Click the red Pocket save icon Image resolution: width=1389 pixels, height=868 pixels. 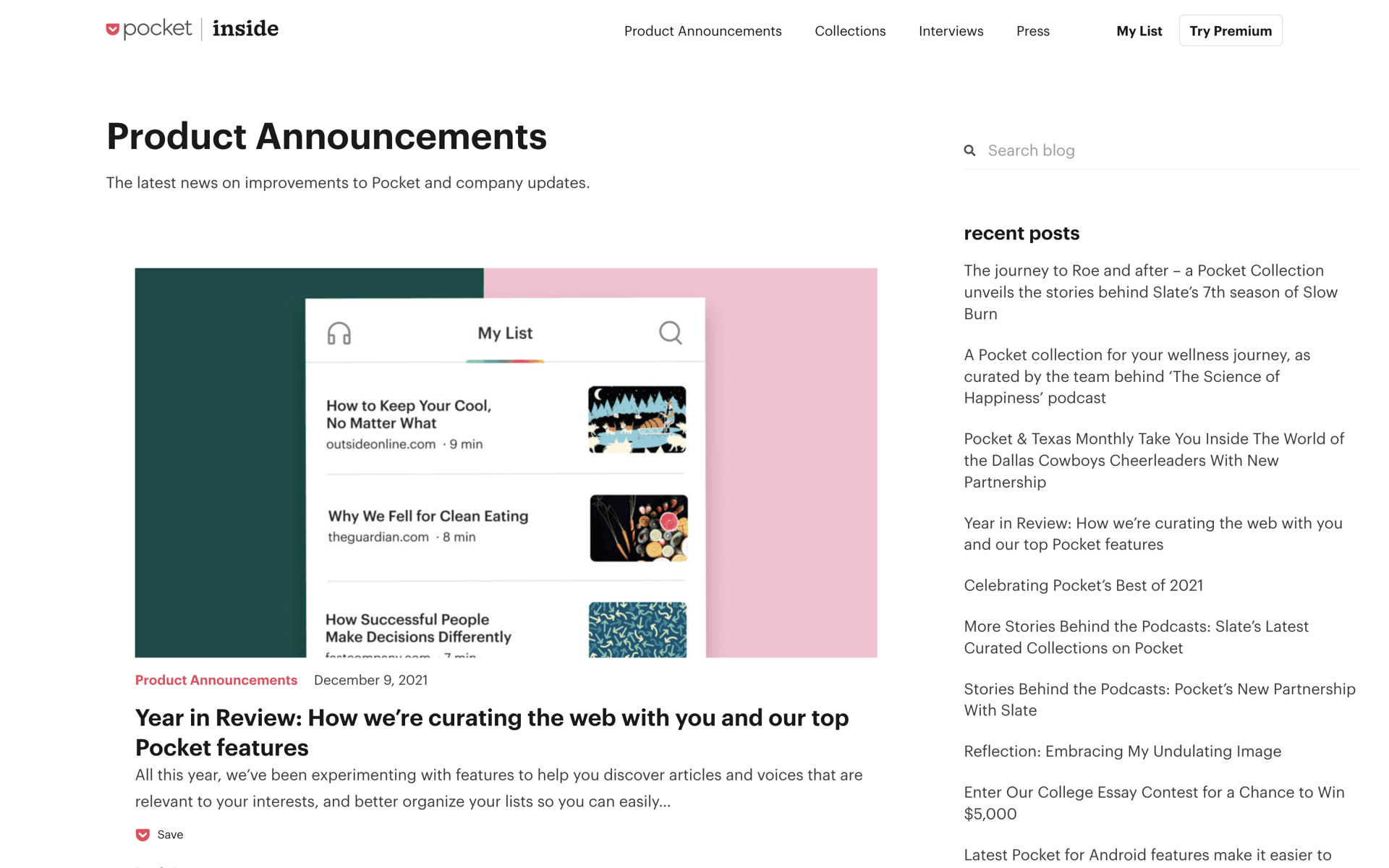click(x=143, y=835)
